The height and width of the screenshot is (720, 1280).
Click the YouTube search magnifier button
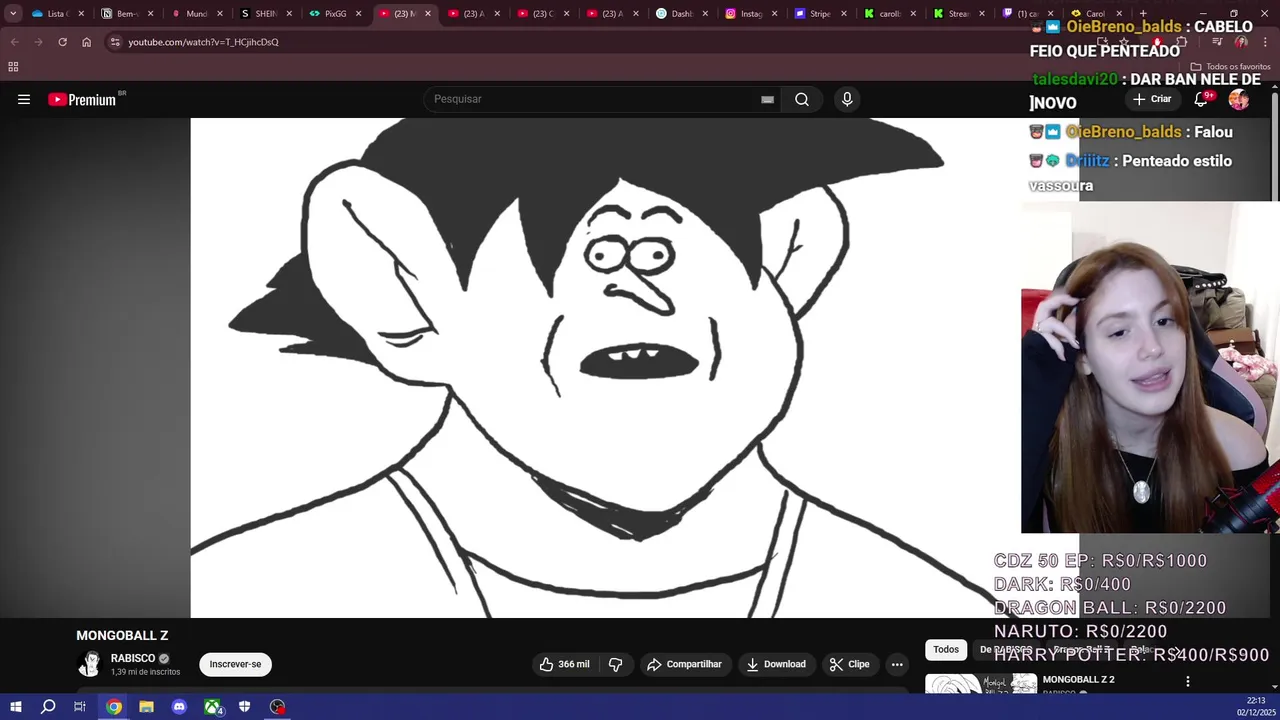(802, 99)
